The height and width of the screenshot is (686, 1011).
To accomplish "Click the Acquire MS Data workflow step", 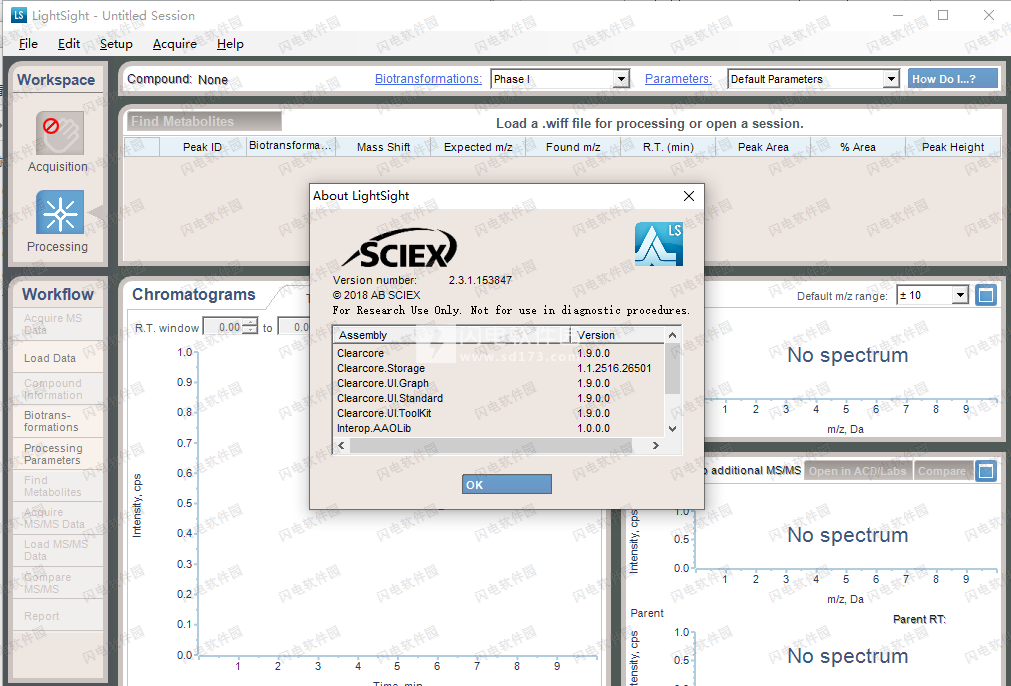I will tap(58, 324).
